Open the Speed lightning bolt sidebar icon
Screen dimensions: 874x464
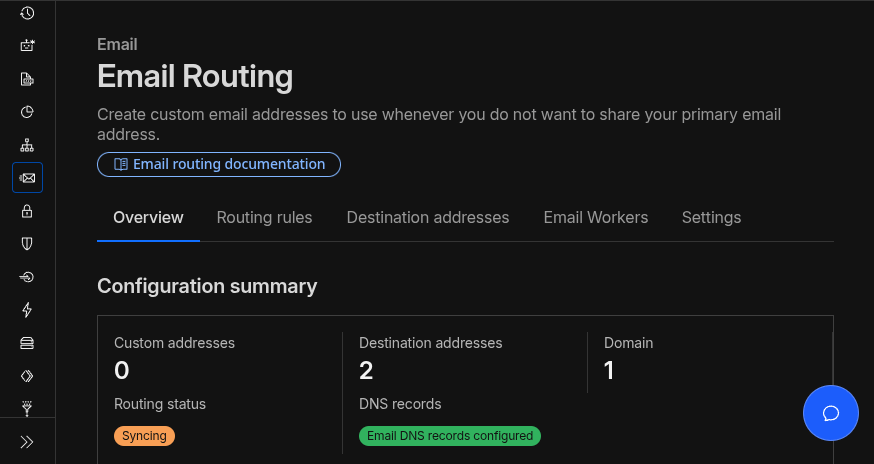27,310
